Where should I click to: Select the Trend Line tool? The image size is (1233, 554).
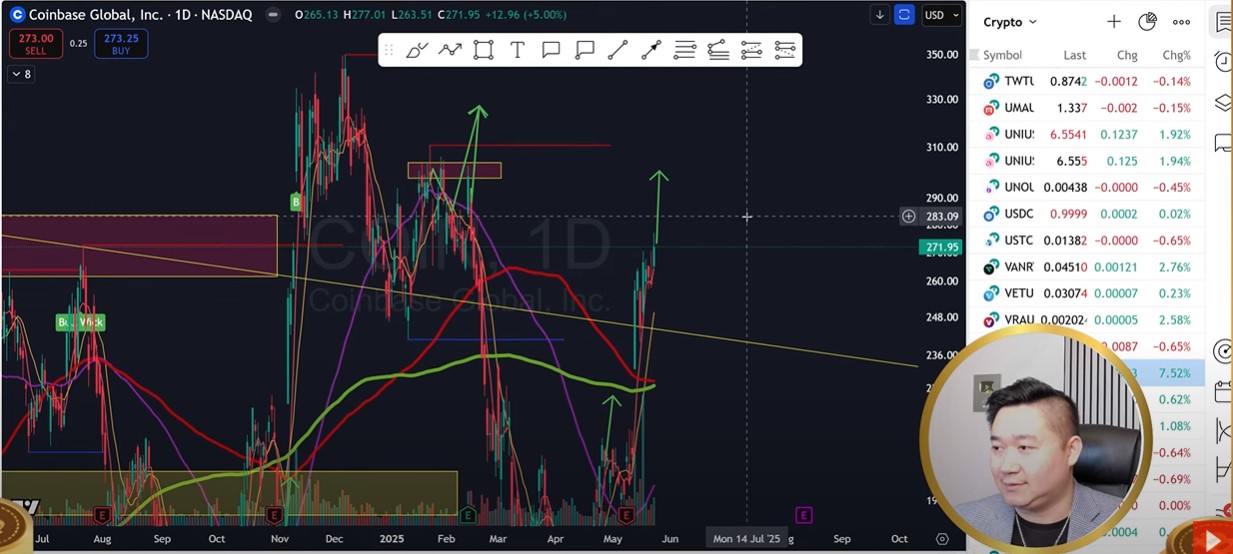pos(618,50)
